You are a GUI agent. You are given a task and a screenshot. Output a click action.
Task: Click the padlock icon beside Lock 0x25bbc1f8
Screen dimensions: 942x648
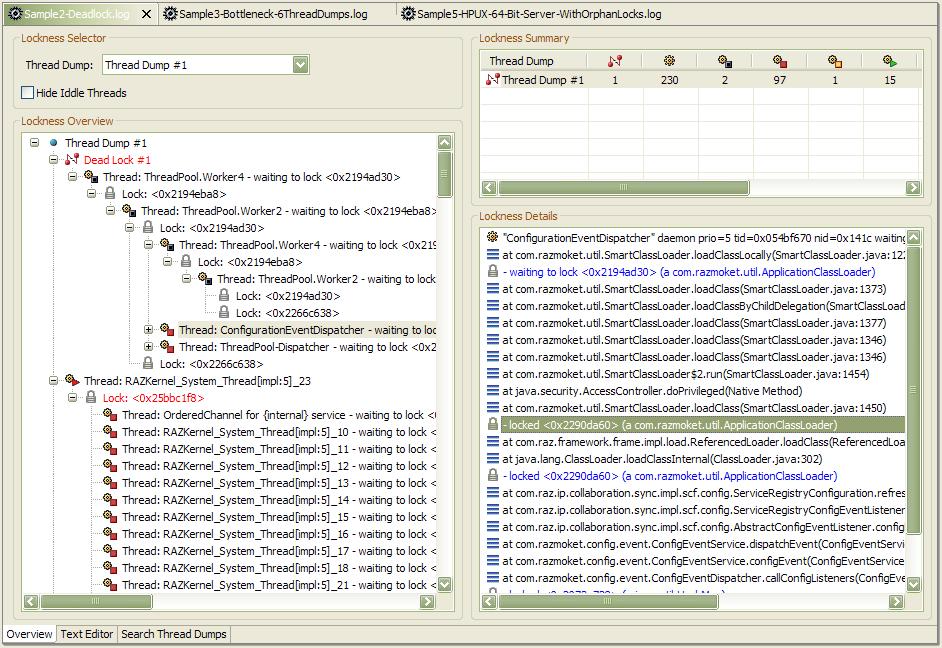[91, 398]
